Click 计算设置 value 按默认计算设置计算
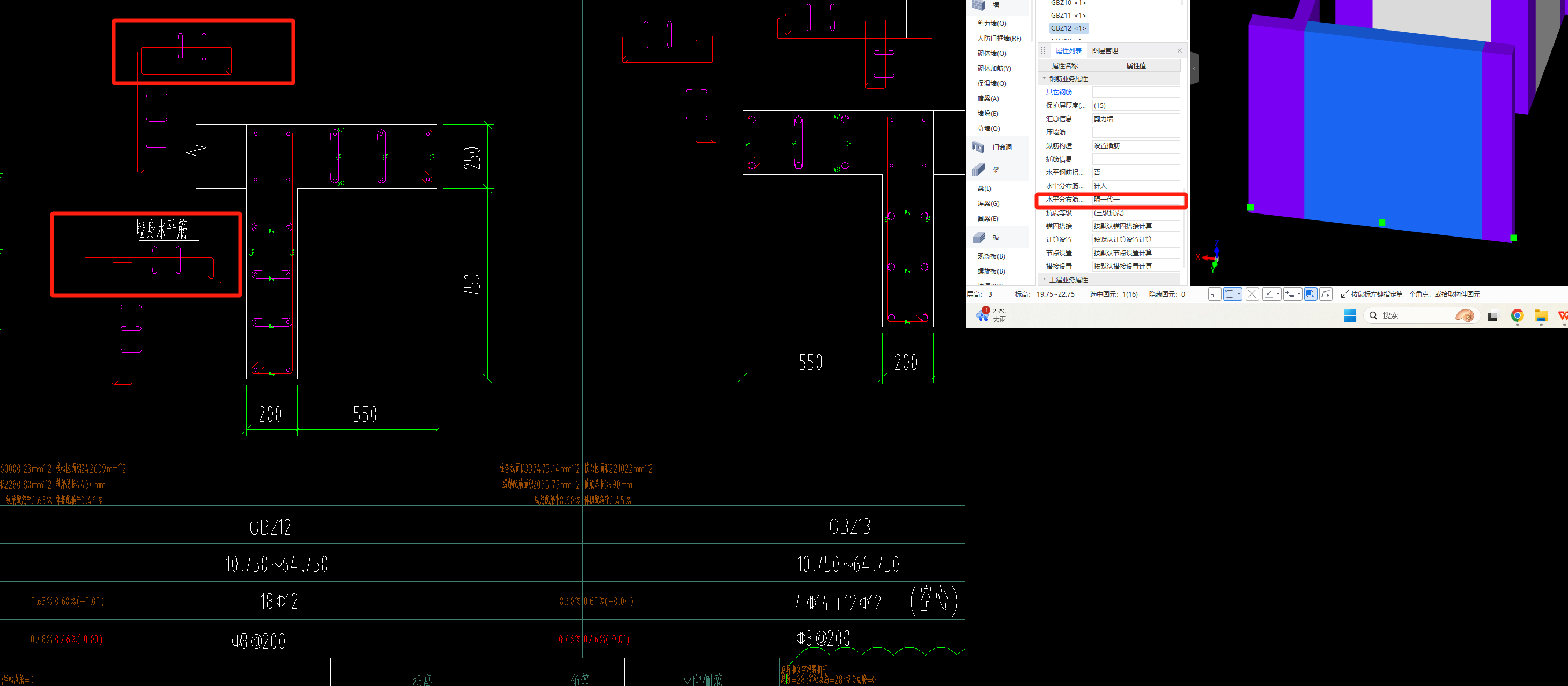 1136,239
